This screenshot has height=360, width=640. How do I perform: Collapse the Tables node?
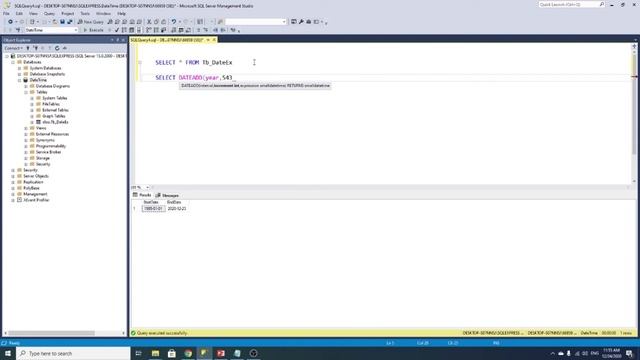[x=26, y=92]
